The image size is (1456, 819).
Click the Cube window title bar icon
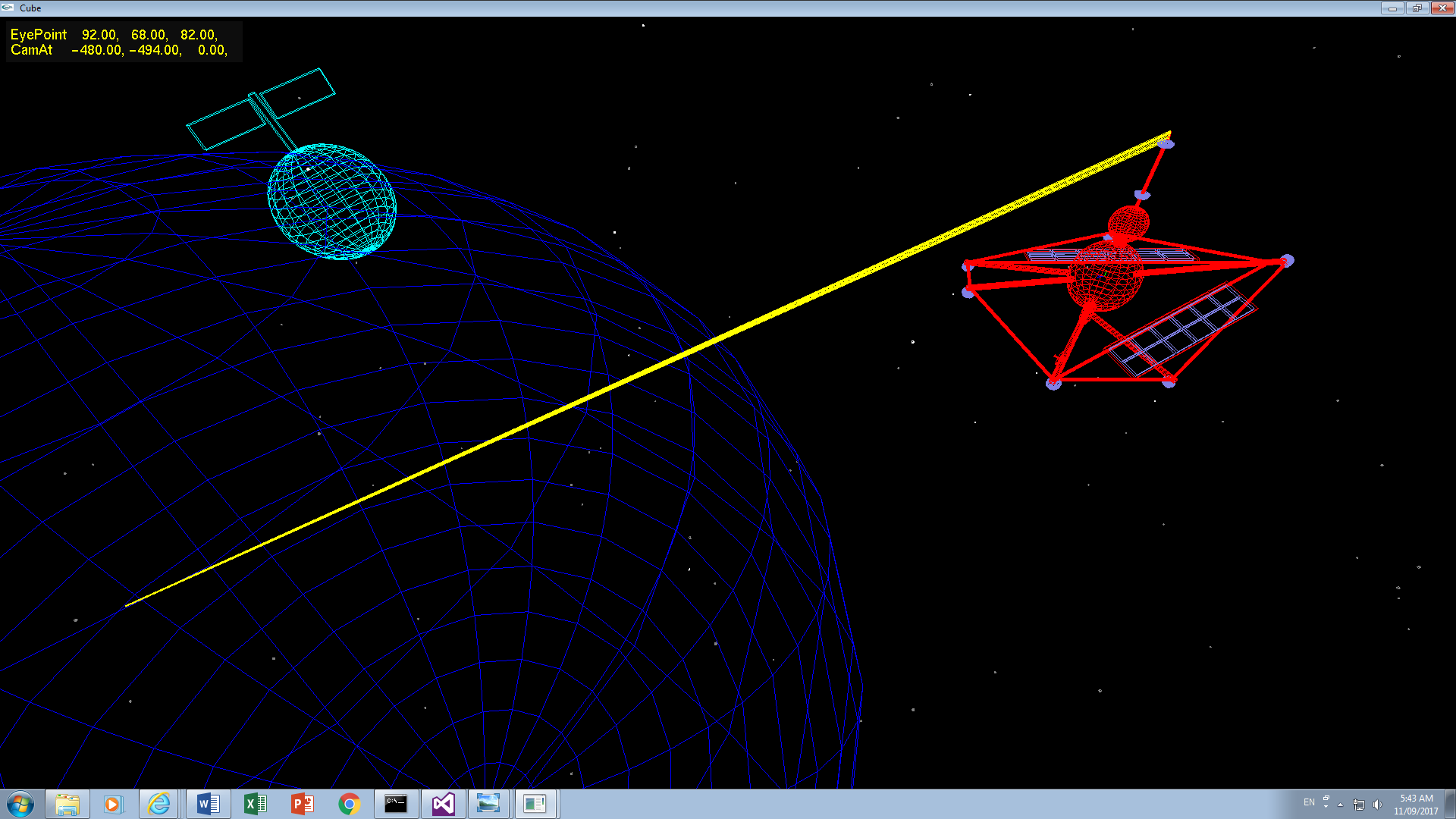[x=8, y=8]
